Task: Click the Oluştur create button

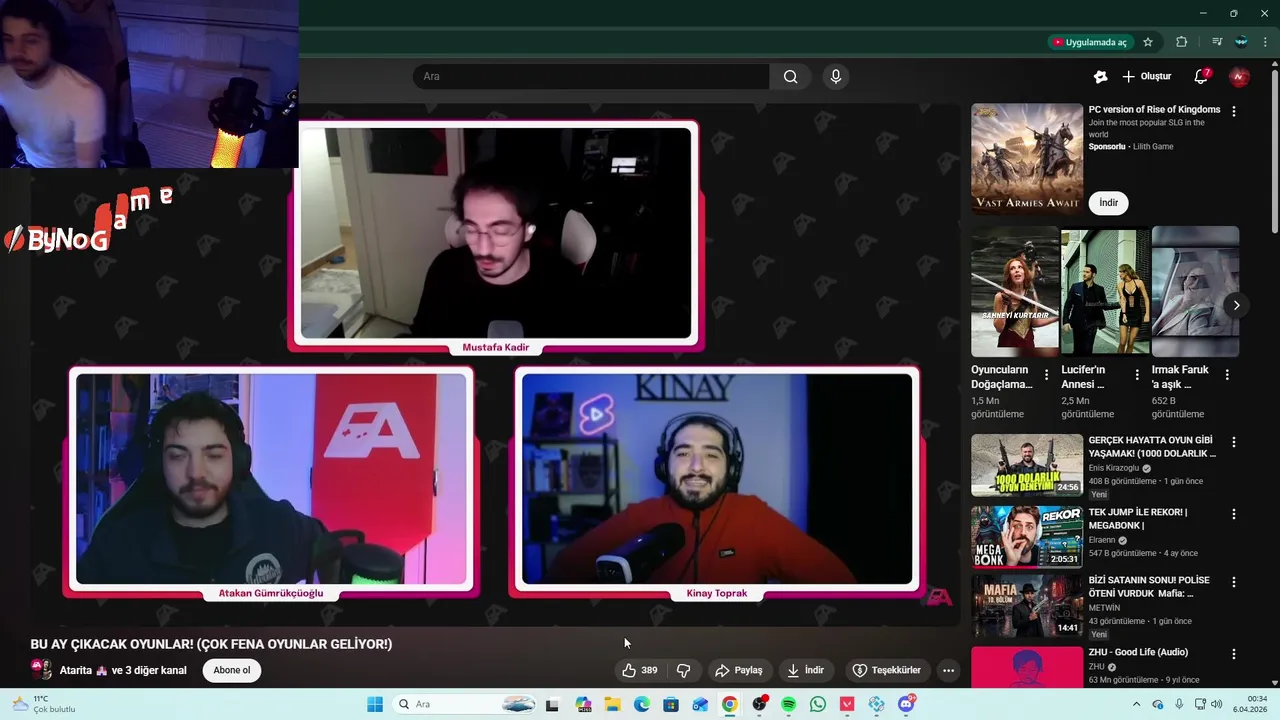Action: 1146,77
